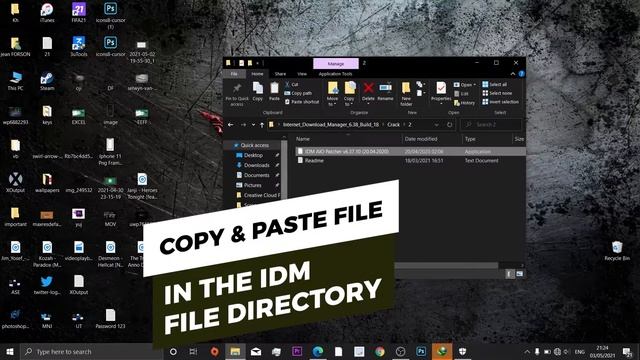Sort by the Type column header

[x=470, y=139]
